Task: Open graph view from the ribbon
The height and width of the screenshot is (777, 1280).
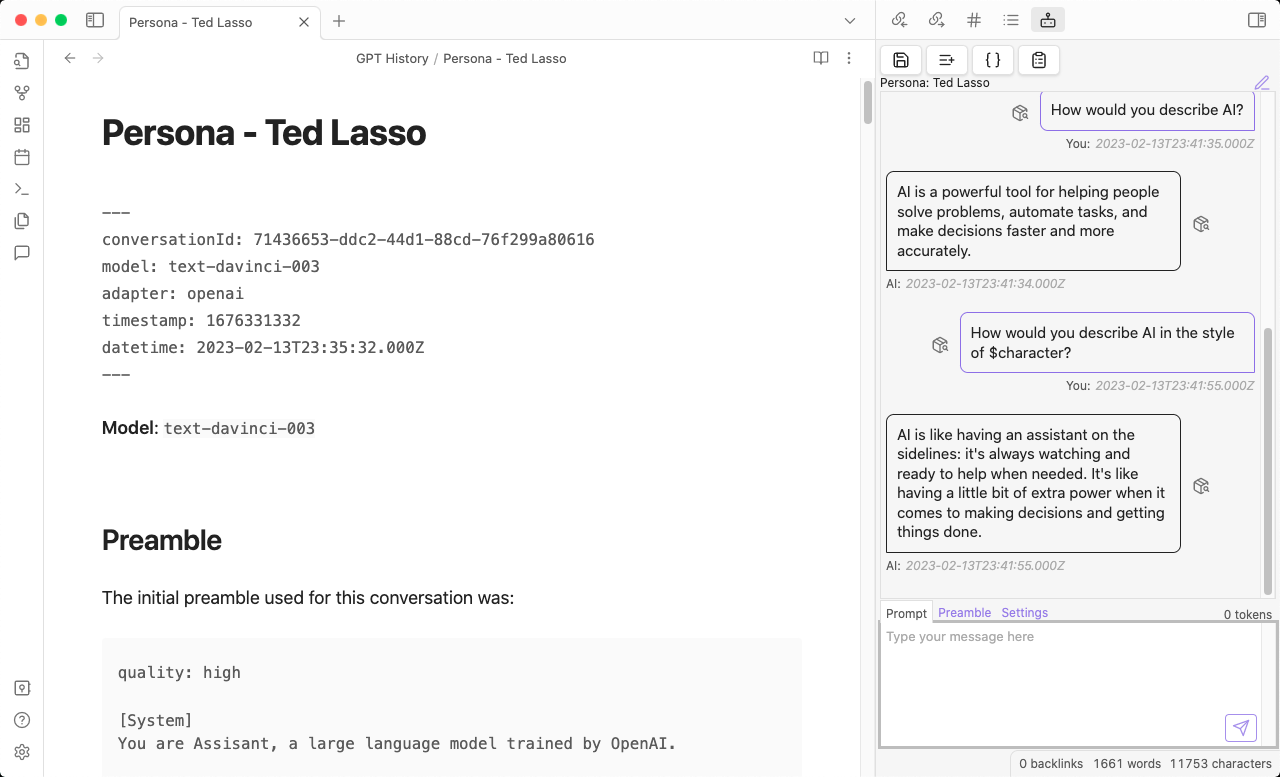Action: point(22,93)
